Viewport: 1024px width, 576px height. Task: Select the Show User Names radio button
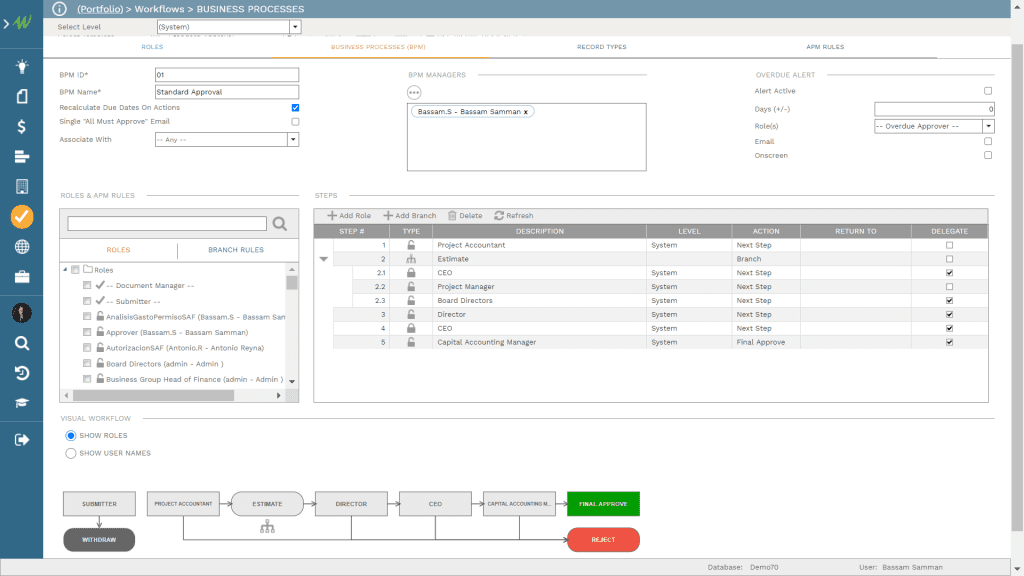click(x=70, y=453)
